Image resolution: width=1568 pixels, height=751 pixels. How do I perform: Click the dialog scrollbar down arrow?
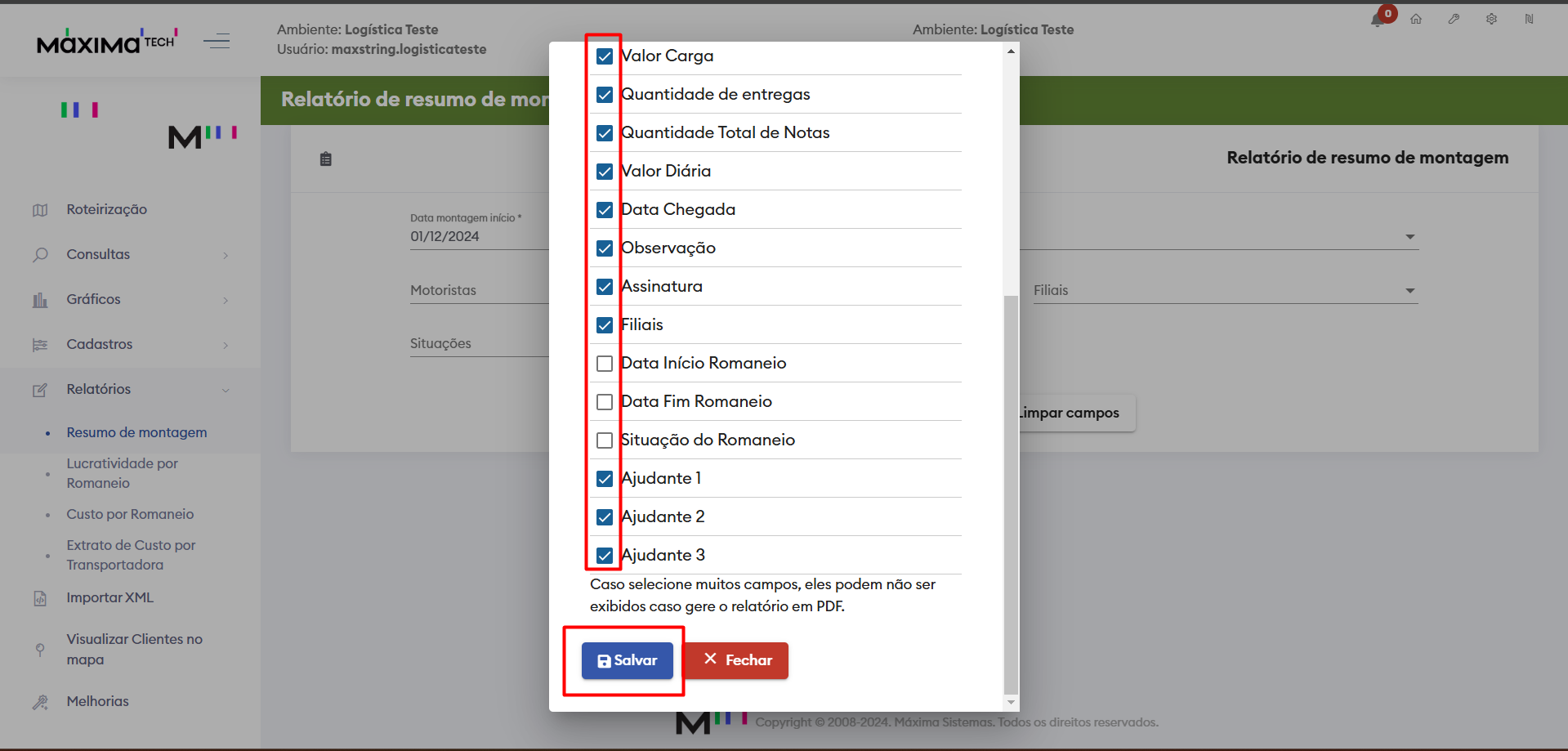[1011, 702]
